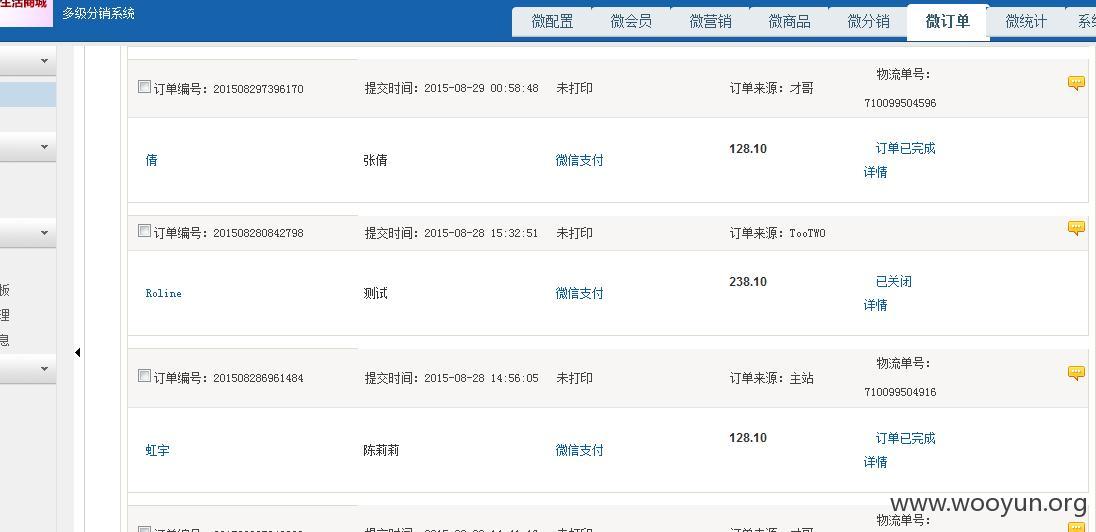The width and height of the screenshot is (1096, 532).
Task: Open 详情 link for 张倩's order
Action: tap(875, 172)
